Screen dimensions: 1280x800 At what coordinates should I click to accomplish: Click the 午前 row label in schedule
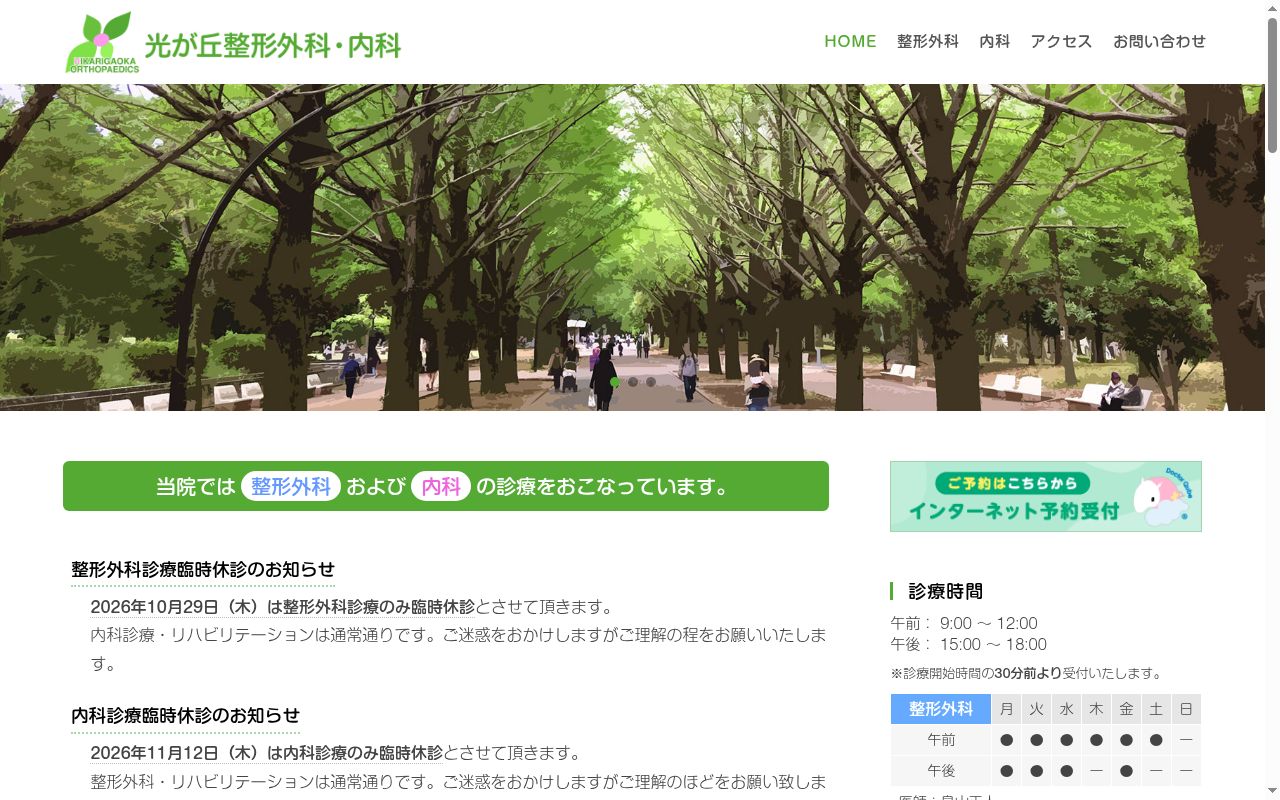941,740
